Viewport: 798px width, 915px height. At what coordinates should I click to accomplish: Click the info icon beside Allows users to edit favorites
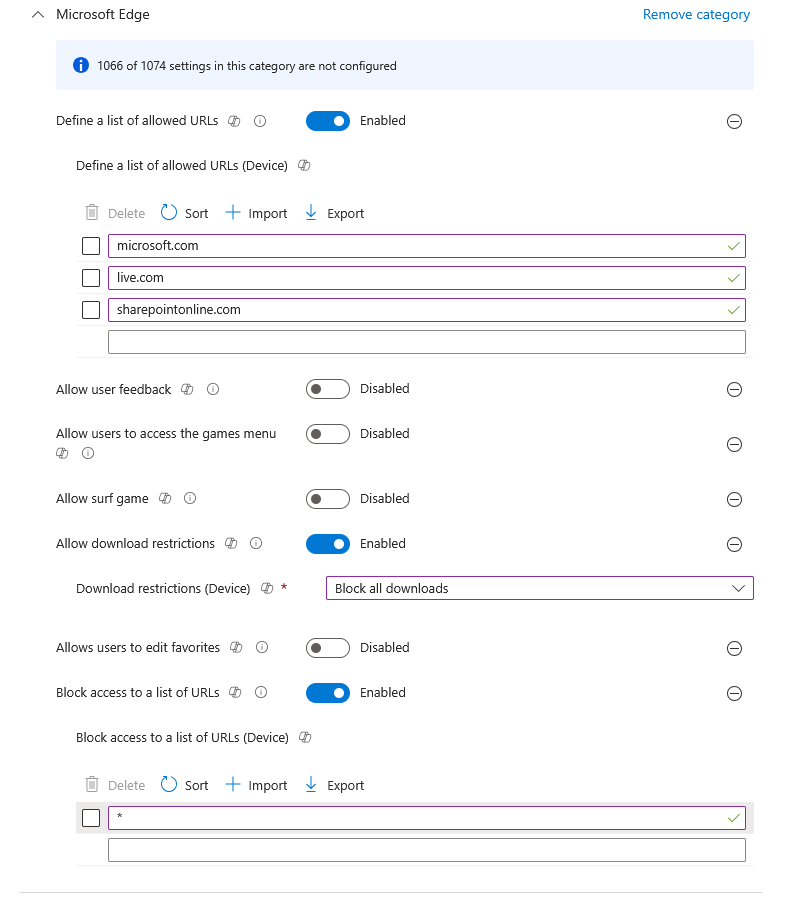[x=262, y=647]
